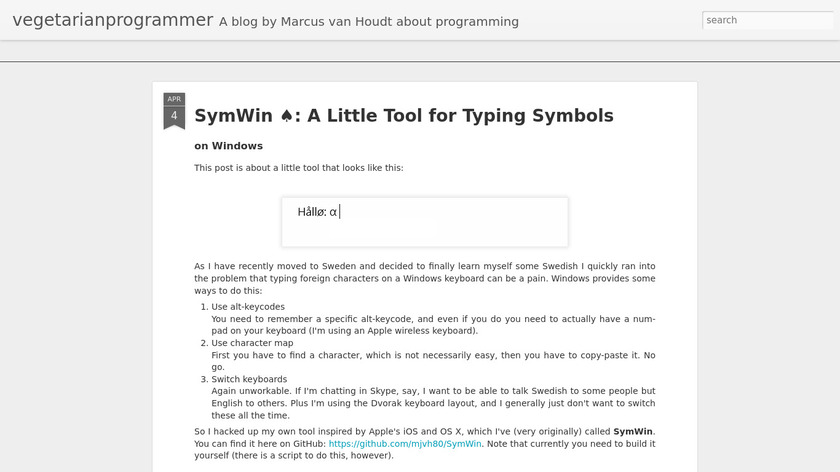Screen dimensions: 840x472
Task: Click the paragraph starting "As I have recently"
Action: [x=424, y=278]
